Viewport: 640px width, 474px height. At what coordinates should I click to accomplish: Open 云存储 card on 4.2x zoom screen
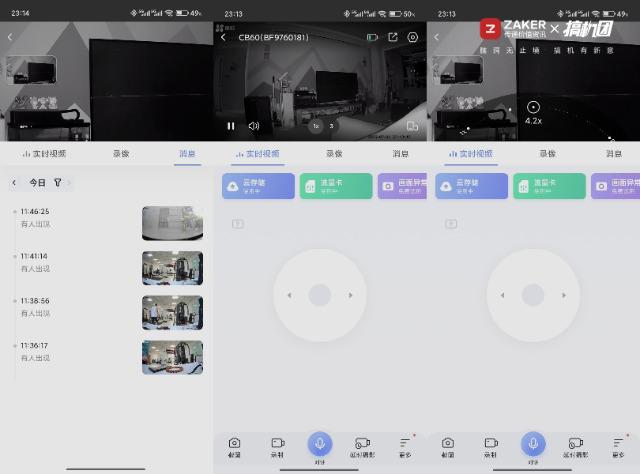pos(471,186)
